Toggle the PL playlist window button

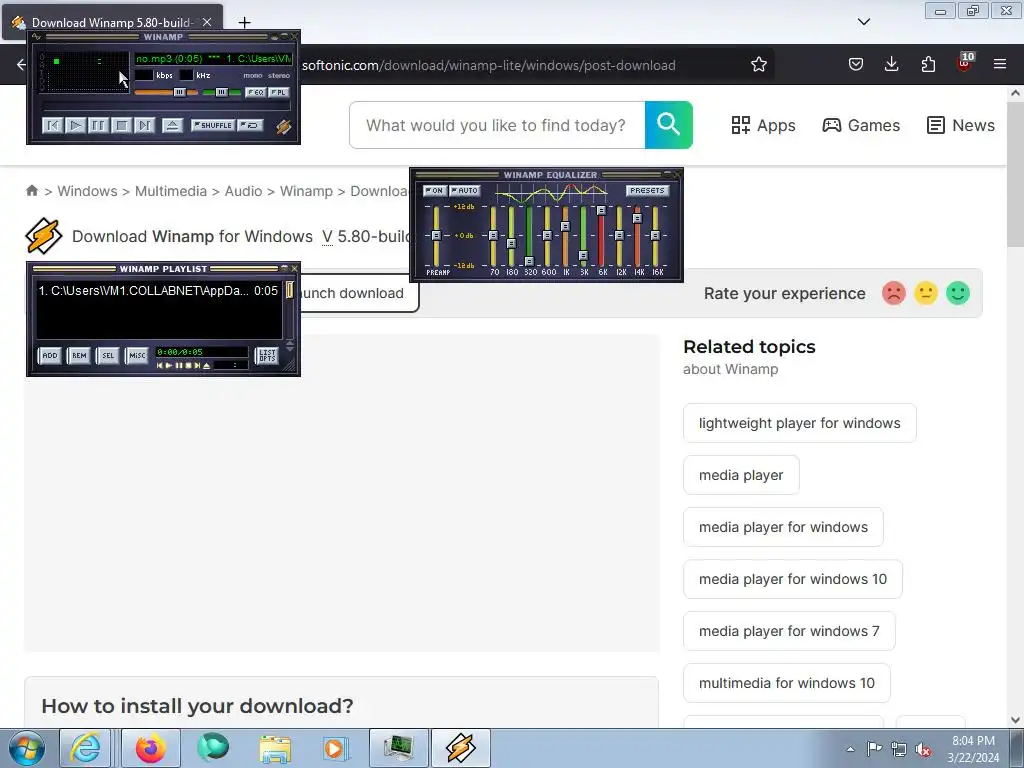pyautogui.click(x=279, y=92)
